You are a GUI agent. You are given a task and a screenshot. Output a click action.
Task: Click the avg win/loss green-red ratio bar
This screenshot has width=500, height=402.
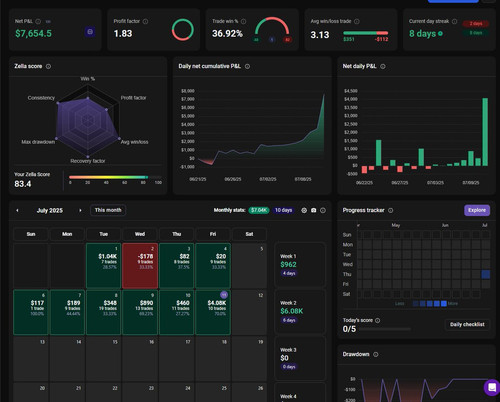point(366,33)
